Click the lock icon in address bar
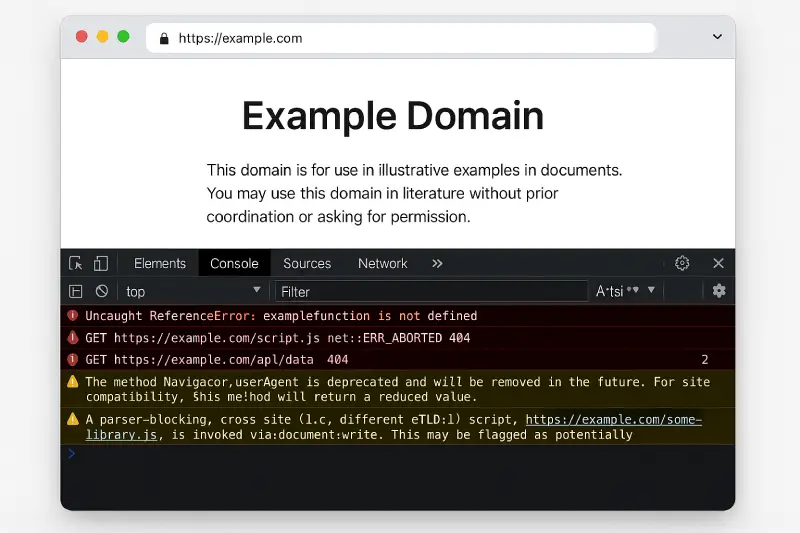The image size is (800, 533). click(x=164, y=39)
